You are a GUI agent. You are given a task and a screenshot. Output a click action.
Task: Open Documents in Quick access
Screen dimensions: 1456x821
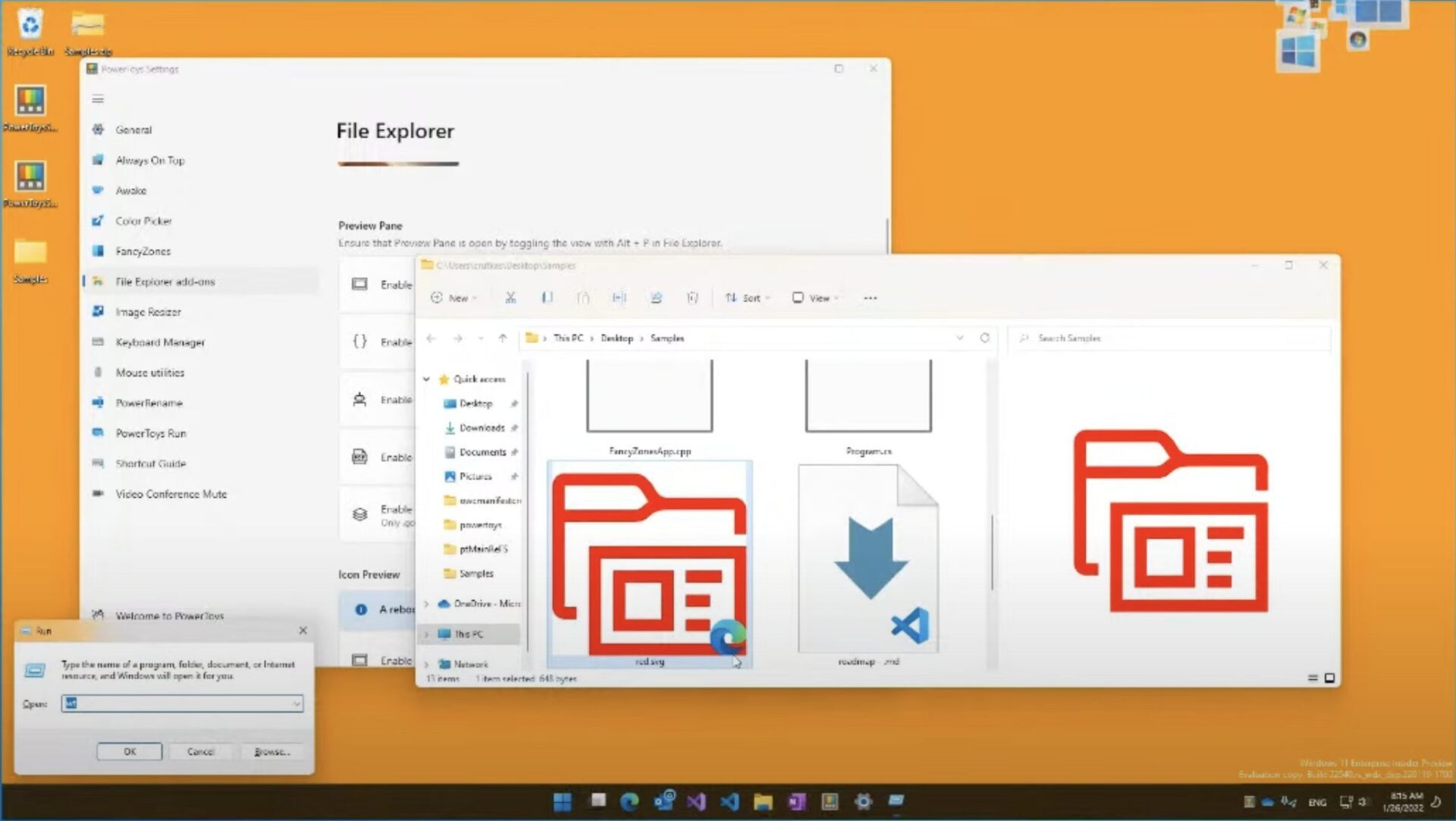(x=482, y=452)
